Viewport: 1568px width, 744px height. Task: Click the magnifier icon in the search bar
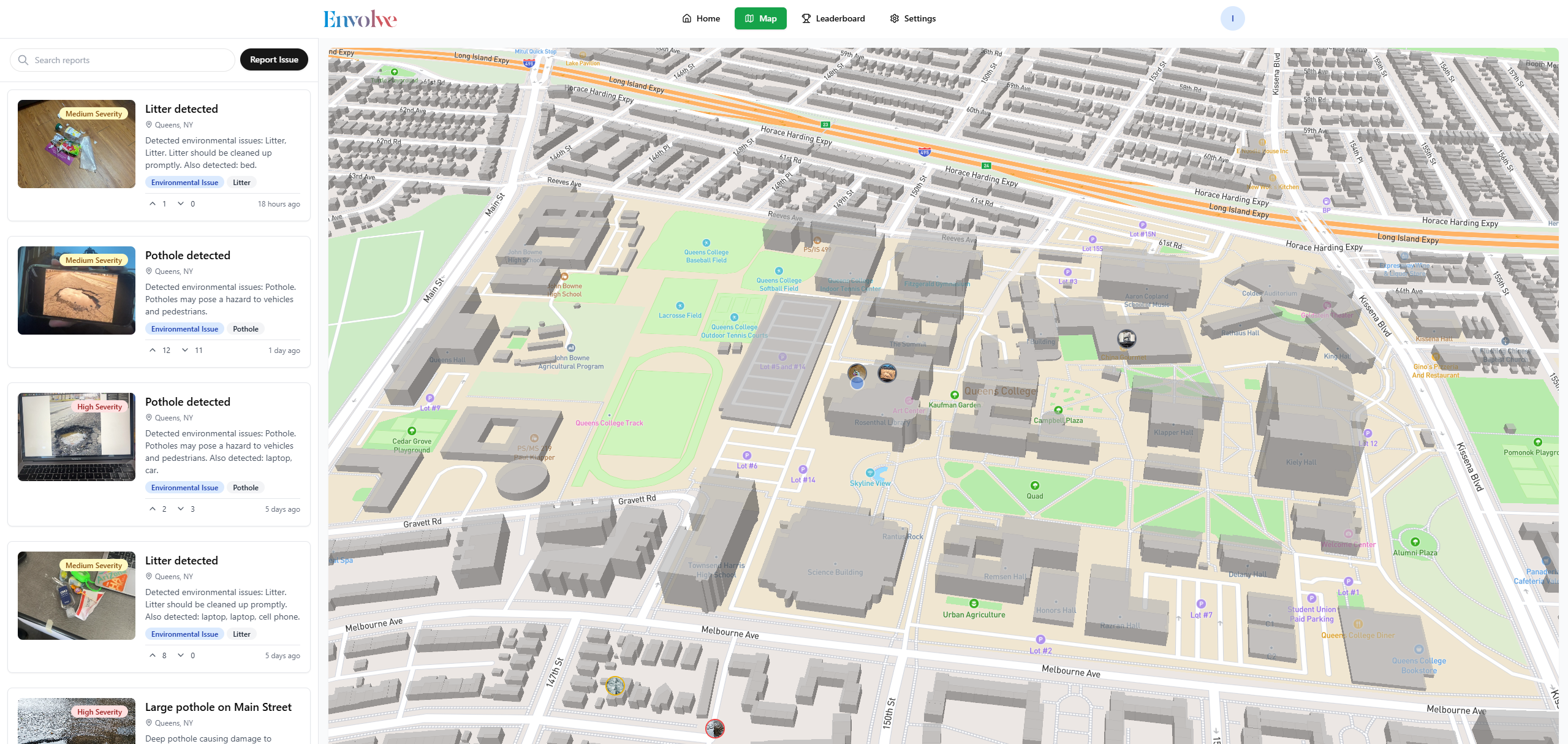[x=23, y=60]
